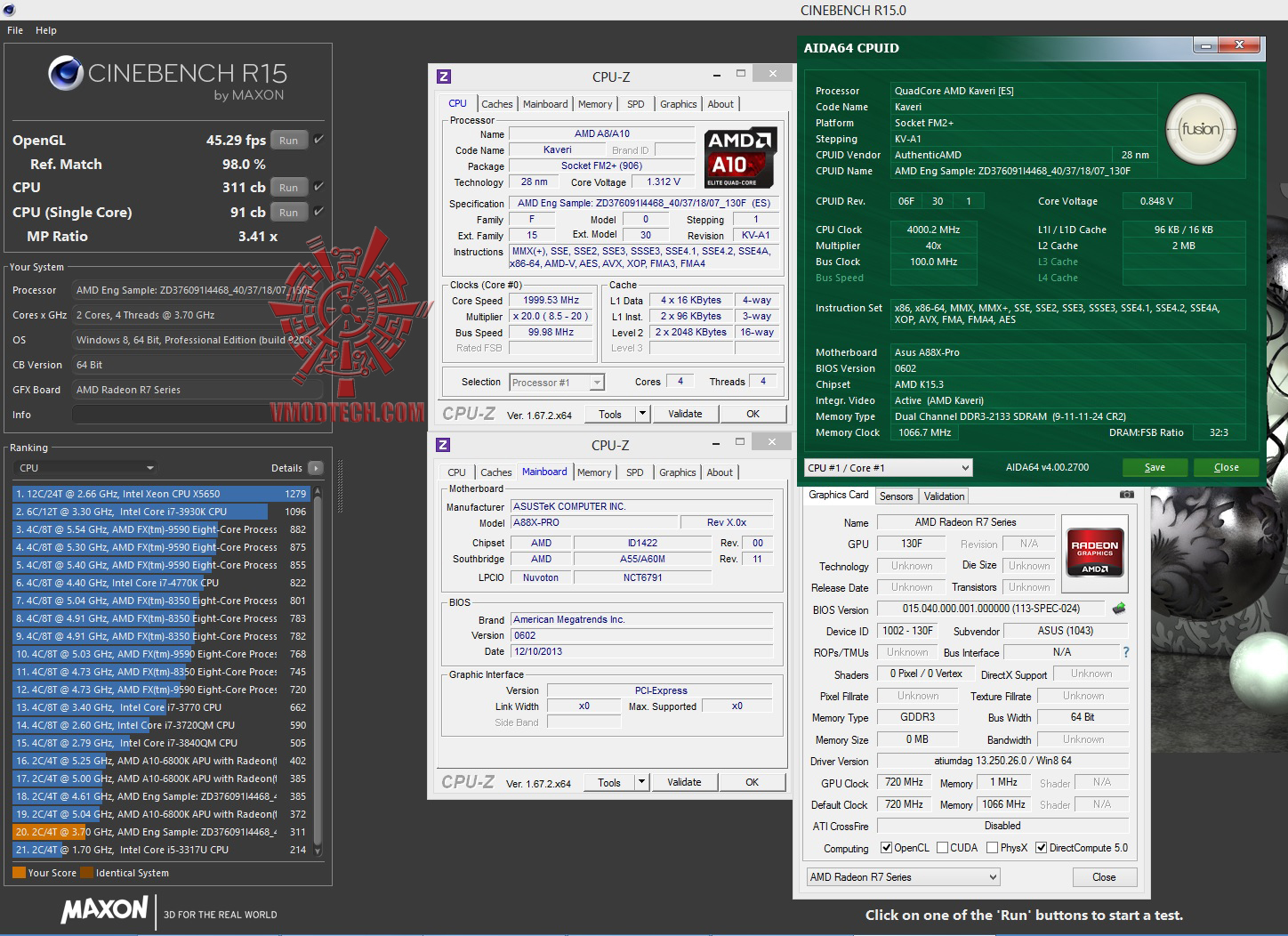Open the Tools dropdown arrow in lower CPU-Z
1288x936 pixels.
640,782
